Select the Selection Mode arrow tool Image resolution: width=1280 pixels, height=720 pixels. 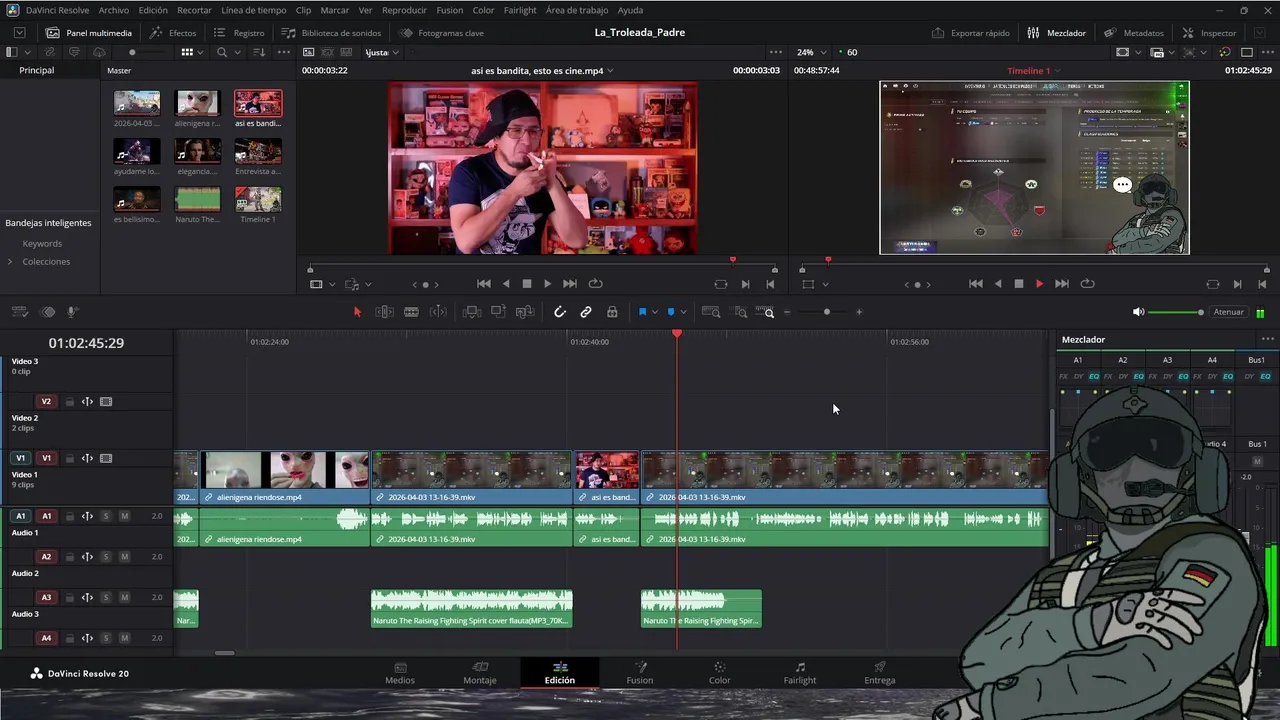357,312
